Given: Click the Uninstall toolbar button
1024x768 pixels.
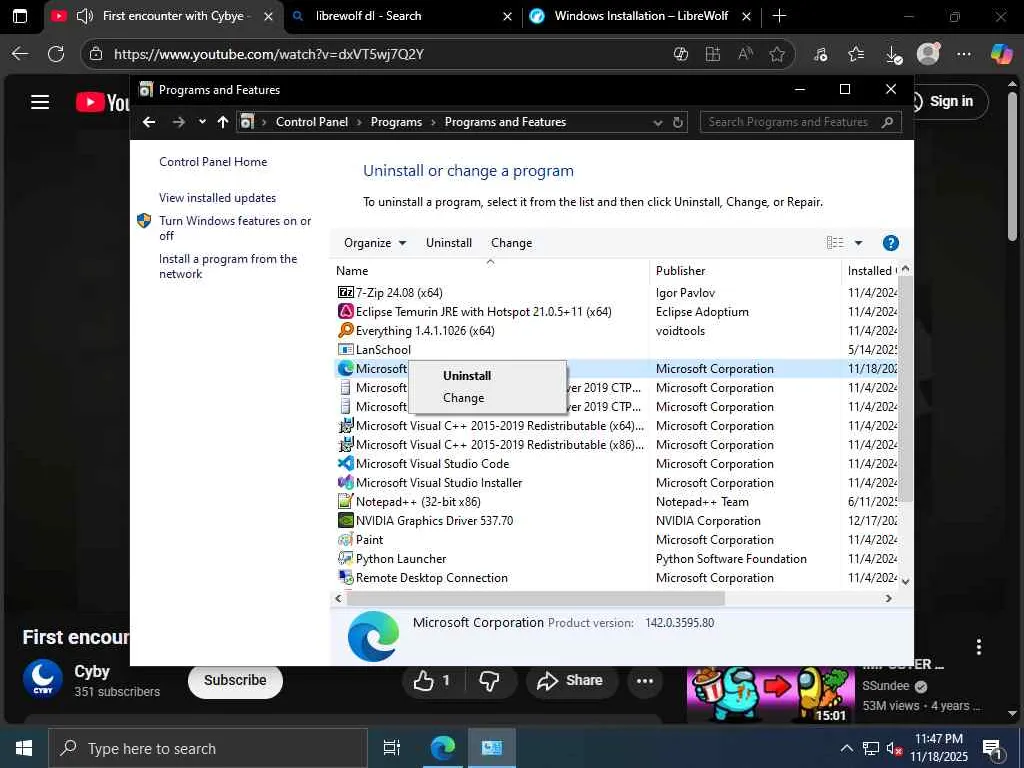Looking at the screenshot, I should tap(449, 243).
